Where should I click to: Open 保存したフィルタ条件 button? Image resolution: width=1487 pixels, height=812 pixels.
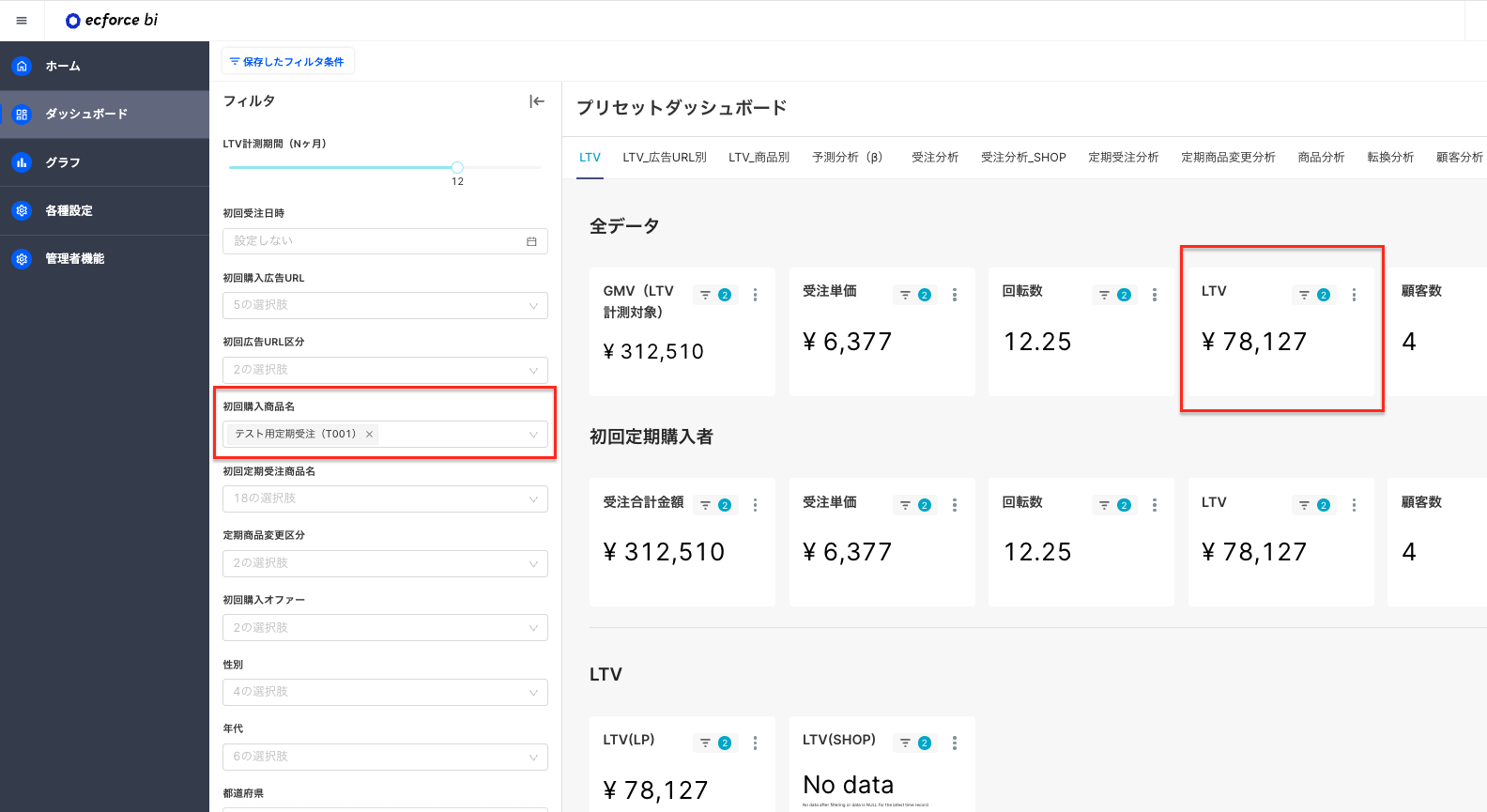pos(287,62)
